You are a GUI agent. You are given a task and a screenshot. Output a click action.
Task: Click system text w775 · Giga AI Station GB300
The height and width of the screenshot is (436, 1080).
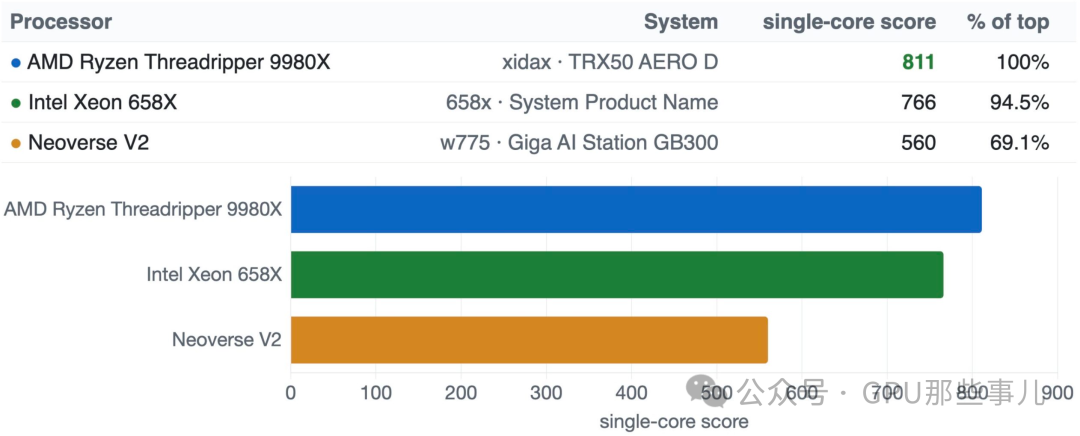[579, 143]
